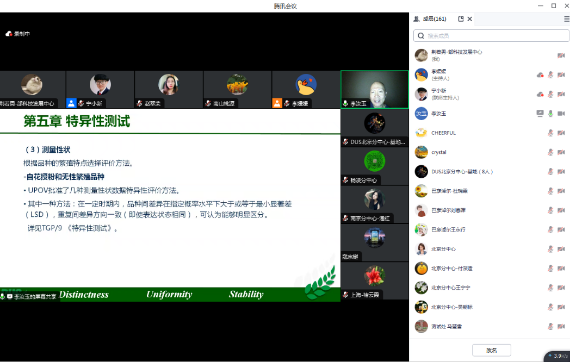Click camera-off icon in the cat-avatar member row

561,55
